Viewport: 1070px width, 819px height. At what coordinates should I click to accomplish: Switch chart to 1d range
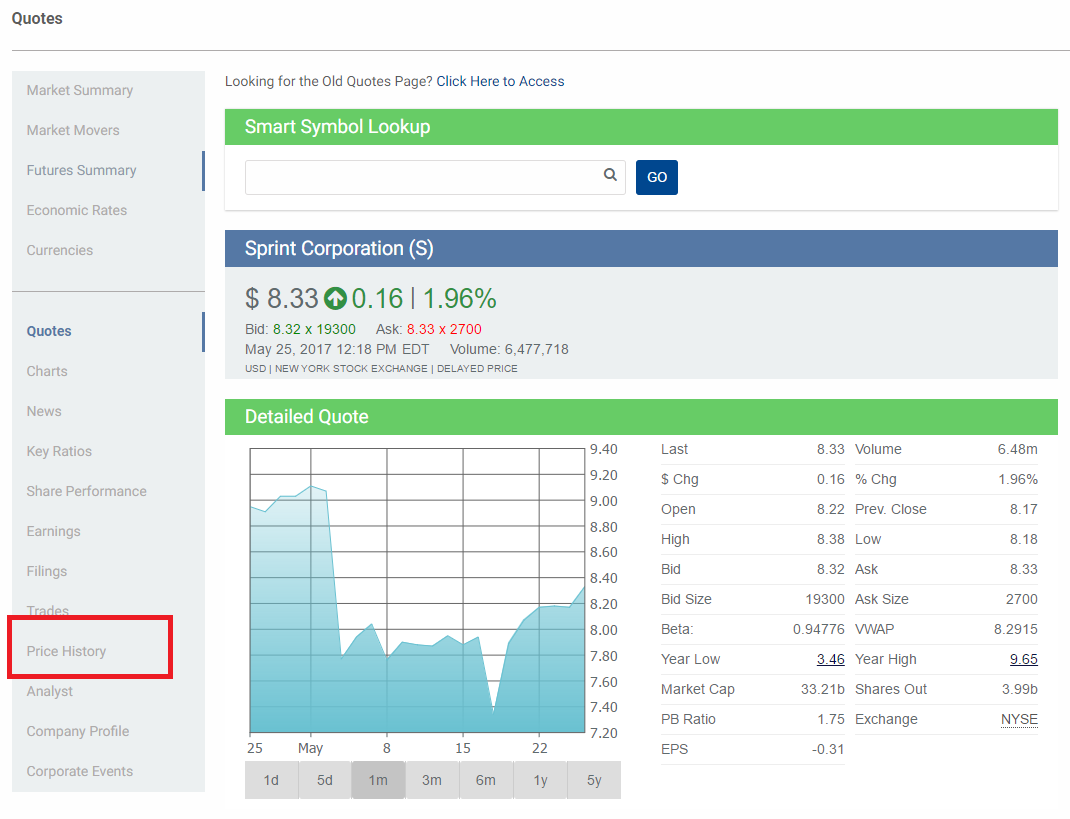272,780
